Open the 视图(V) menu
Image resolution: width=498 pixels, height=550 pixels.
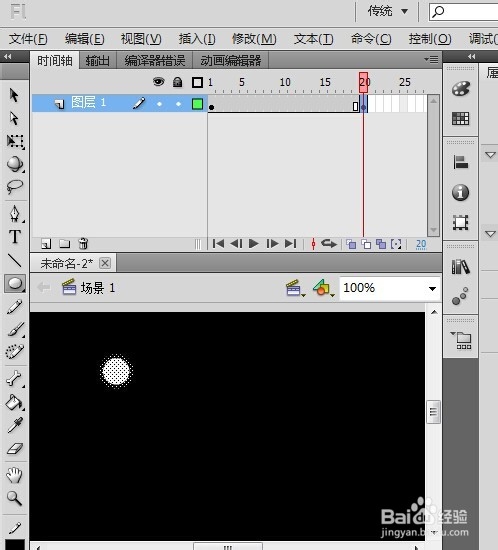click(141, 39)
